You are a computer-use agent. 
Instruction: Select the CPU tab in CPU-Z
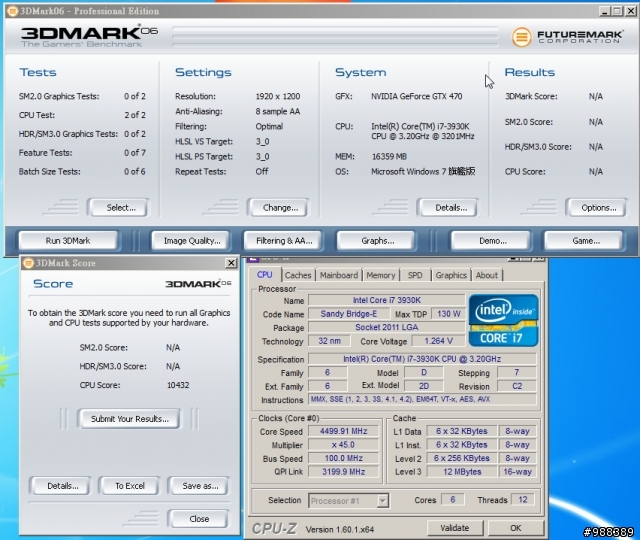click(264, 275)
